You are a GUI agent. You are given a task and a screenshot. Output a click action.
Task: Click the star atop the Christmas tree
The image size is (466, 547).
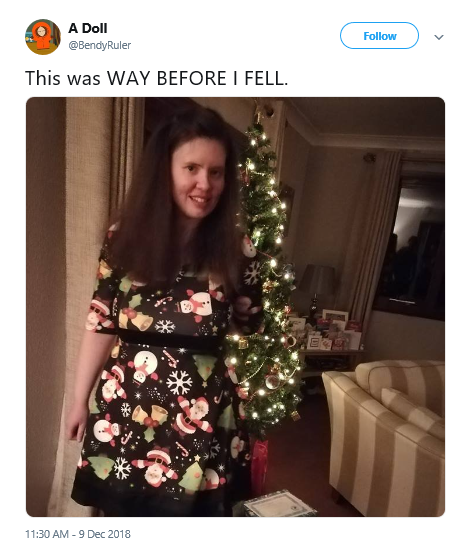[x=258, y=113]
